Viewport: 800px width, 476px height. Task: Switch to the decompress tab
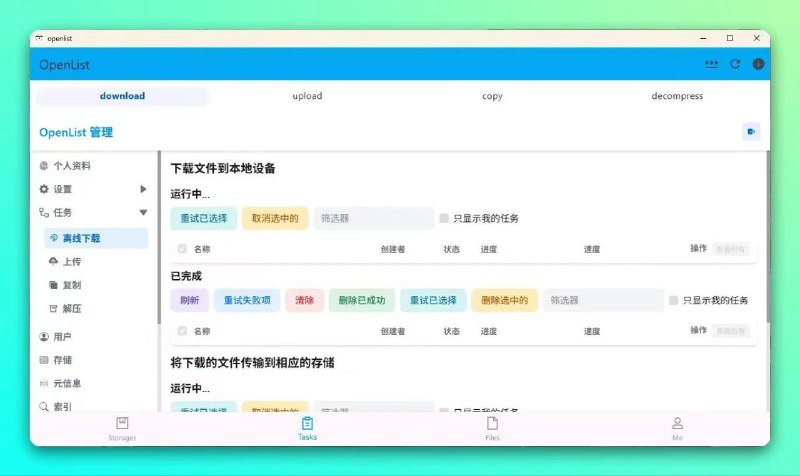coord(677,96)
